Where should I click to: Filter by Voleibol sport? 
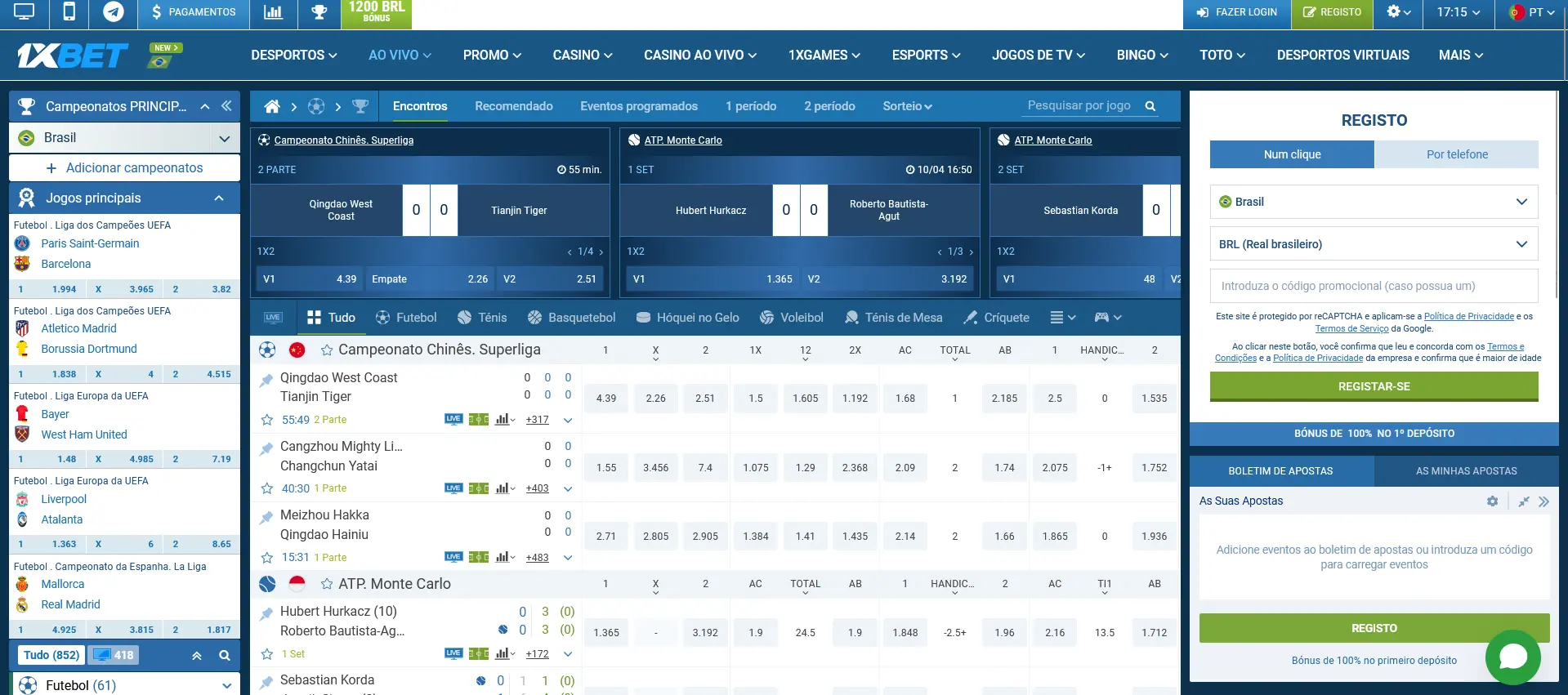[792, 318]
